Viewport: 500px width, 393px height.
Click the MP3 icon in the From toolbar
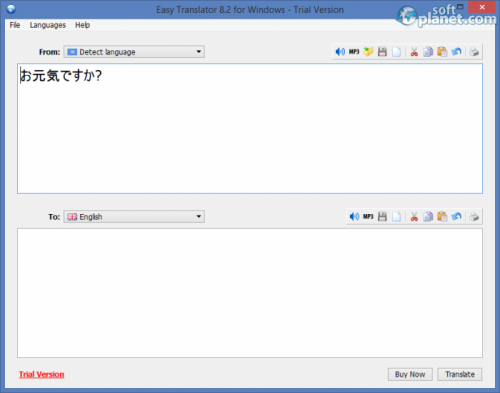[x=354, y=52]
